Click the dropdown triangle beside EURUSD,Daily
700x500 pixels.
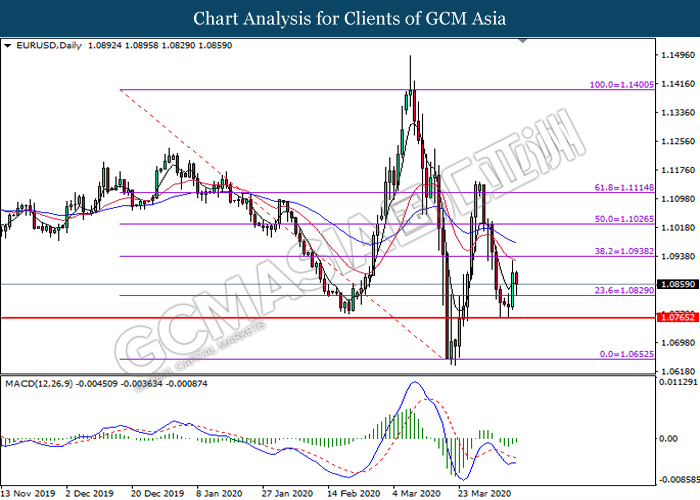7,46
